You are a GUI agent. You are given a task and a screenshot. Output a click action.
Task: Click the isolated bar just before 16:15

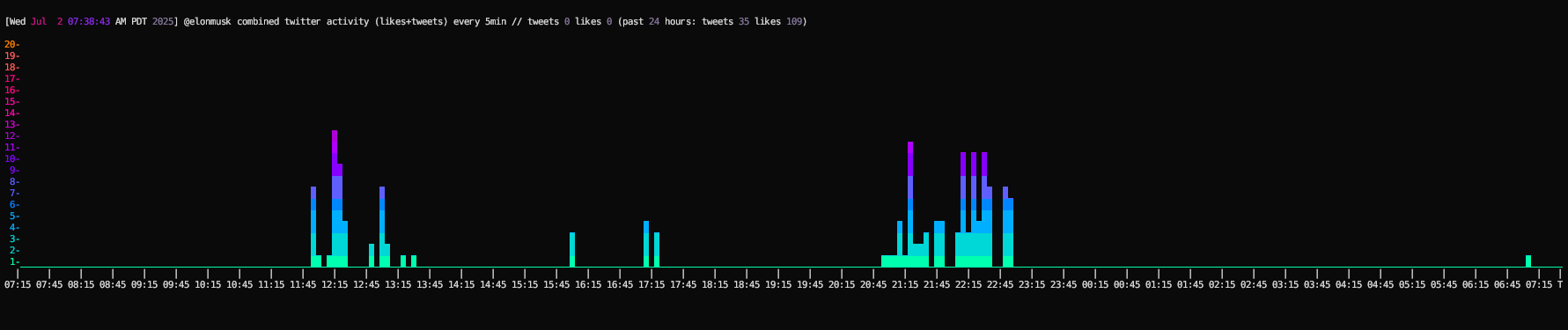tap(572, 250)
